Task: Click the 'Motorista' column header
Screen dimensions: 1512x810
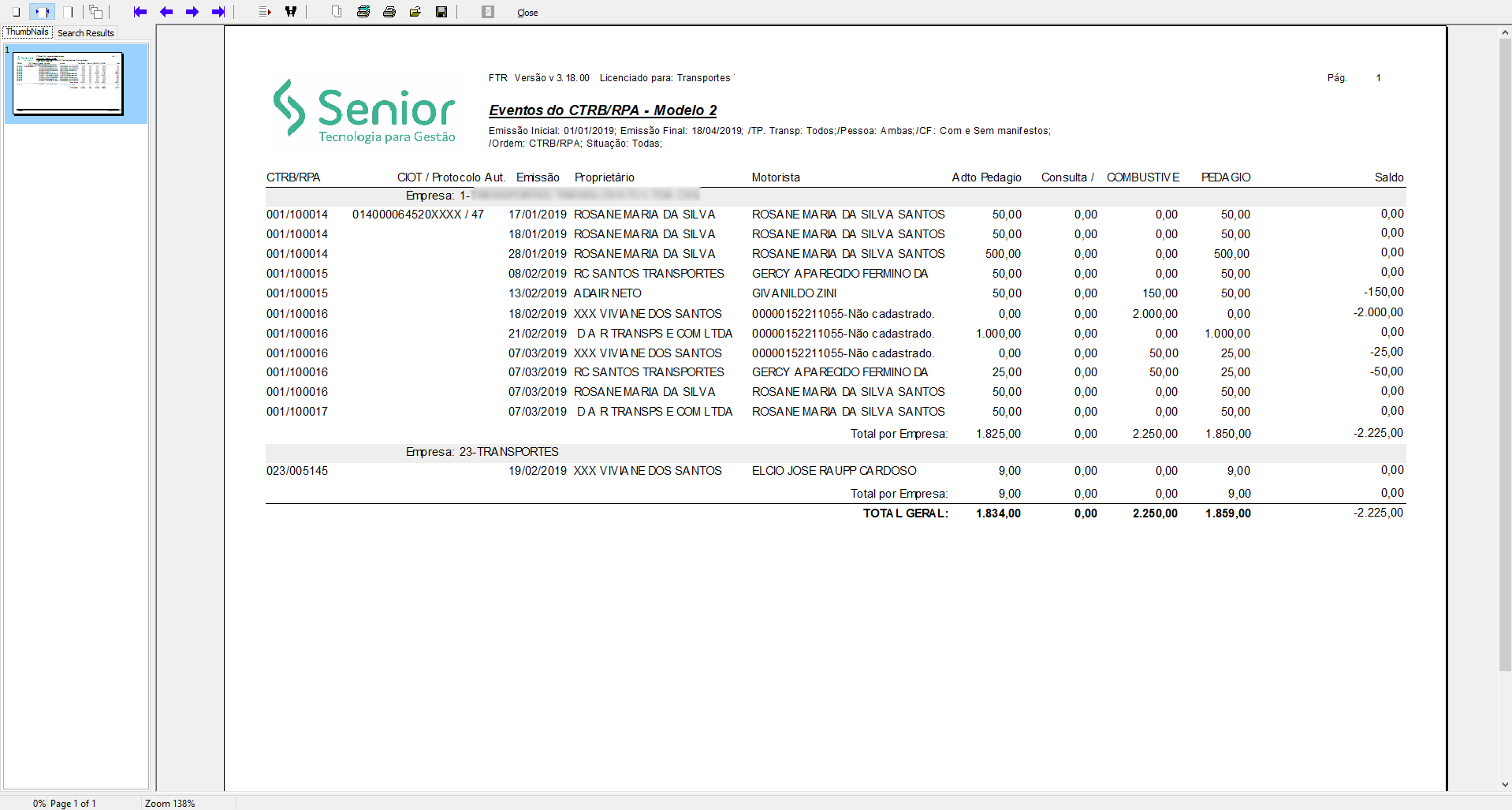Action: tap(776, 177)
